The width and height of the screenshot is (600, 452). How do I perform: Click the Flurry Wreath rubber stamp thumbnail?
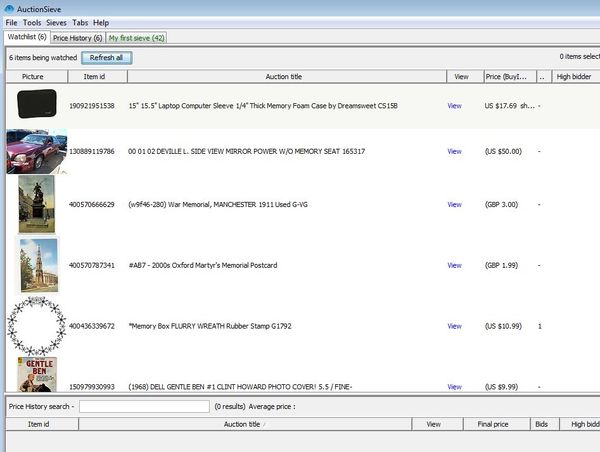click(34, 325)
